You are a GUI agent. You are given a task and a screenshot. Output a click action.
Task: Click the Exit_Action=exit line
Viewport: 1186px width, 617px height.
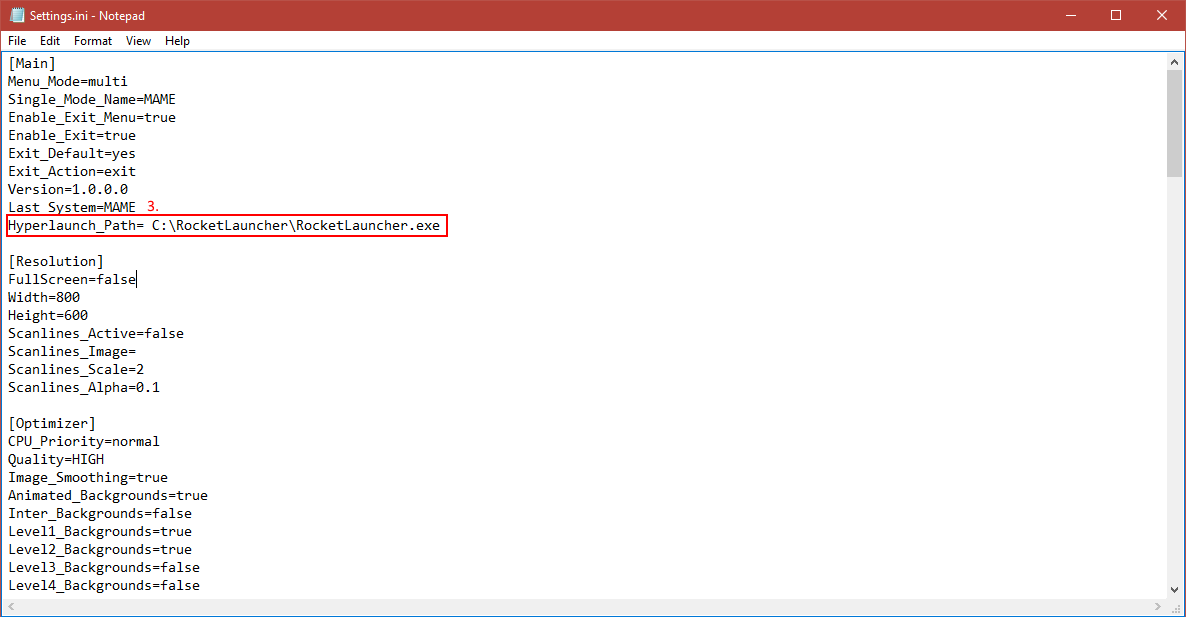[x=72, y=172]
